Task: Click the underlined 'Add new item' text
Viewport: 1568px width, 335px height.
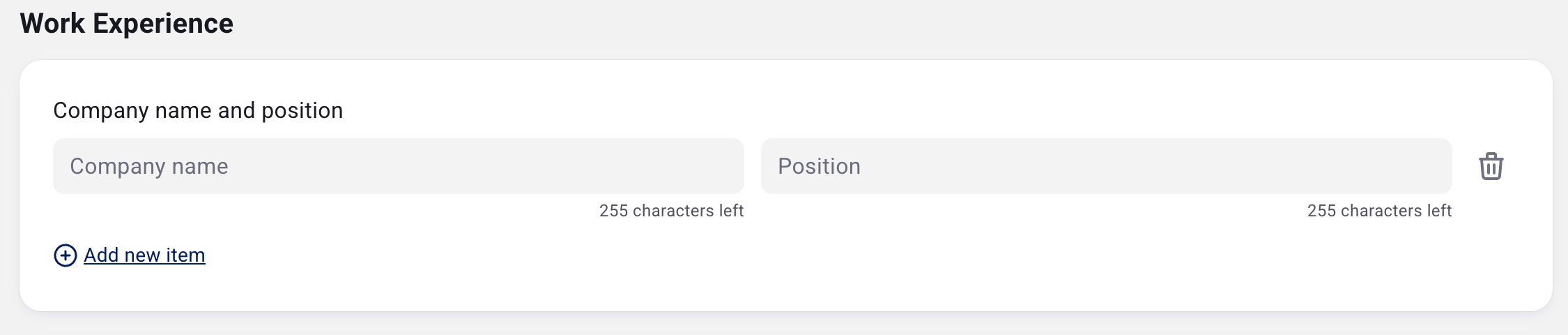Action: [144, 255]
